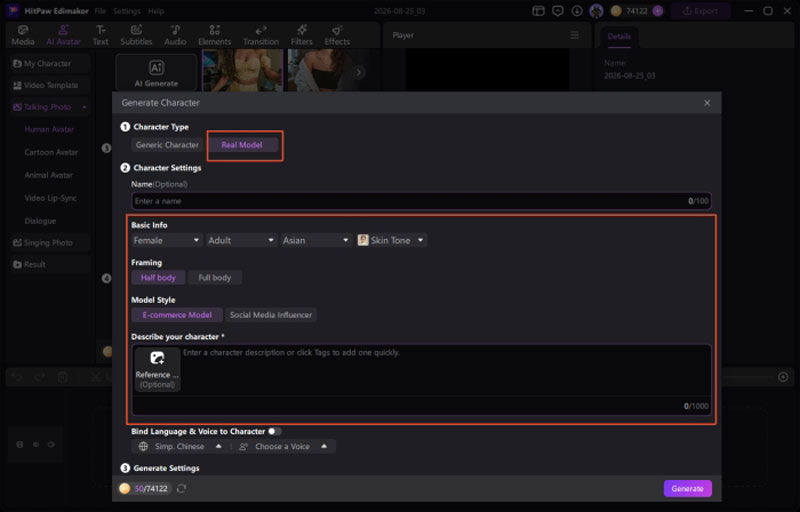This screenshot has width=800, height=512.
Task: Select Real Model character type
Action: pyautogui.click(x=242, y=145)
